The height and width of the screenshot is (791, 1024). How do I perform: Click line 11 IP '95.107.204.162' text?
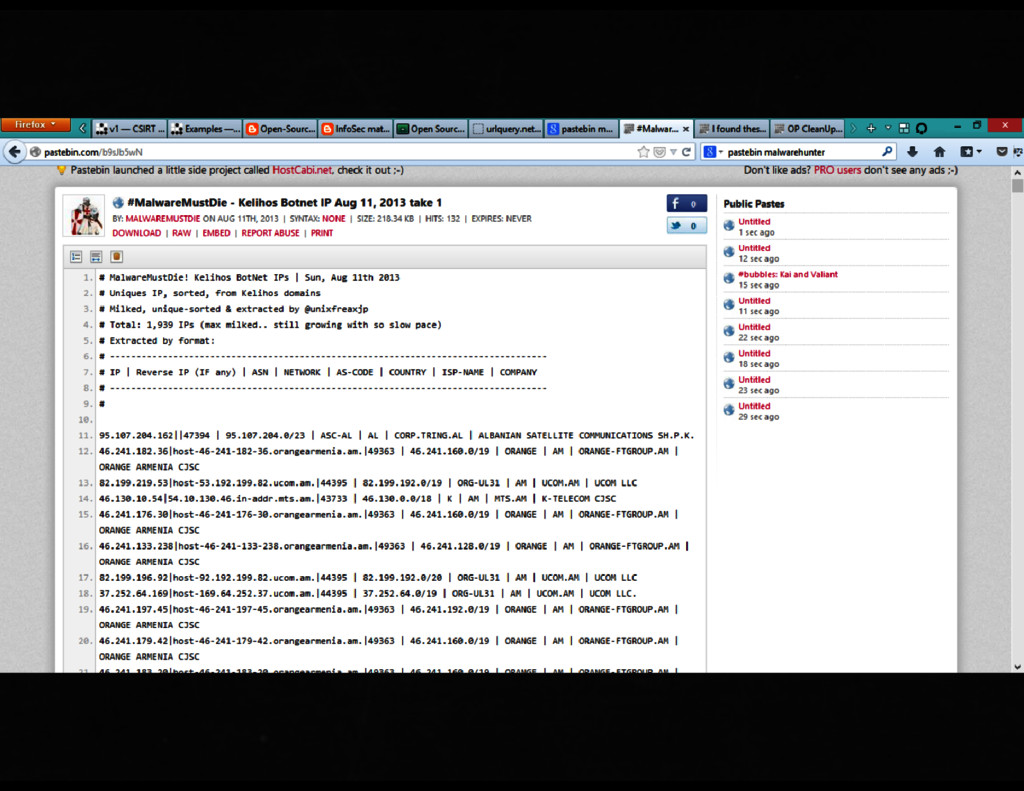[x=136, y=436]
